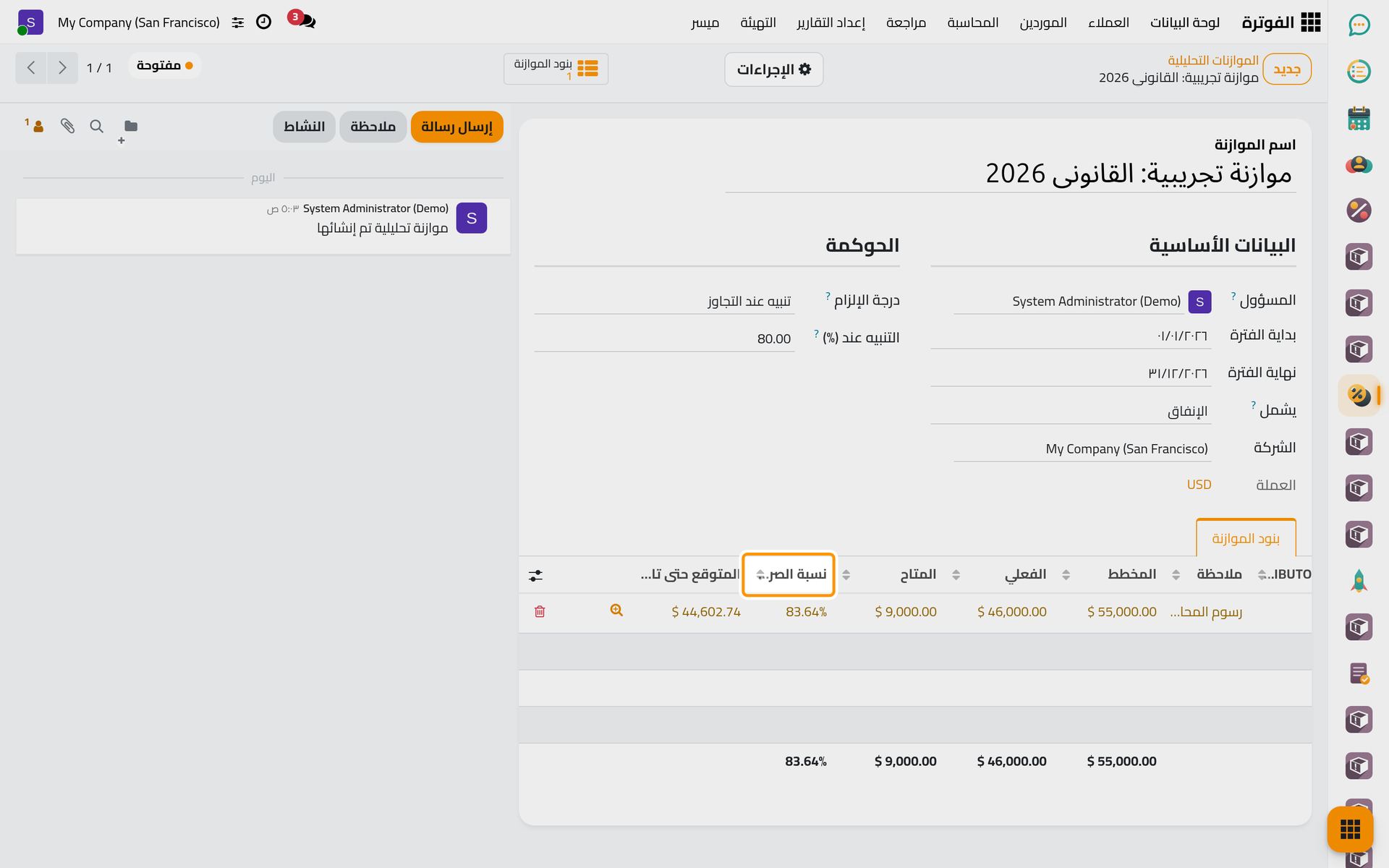The image size is (1389, 868).
Task: Delete the budget line with trash icon
Action: pyautogui.click(x=540, y=612)
